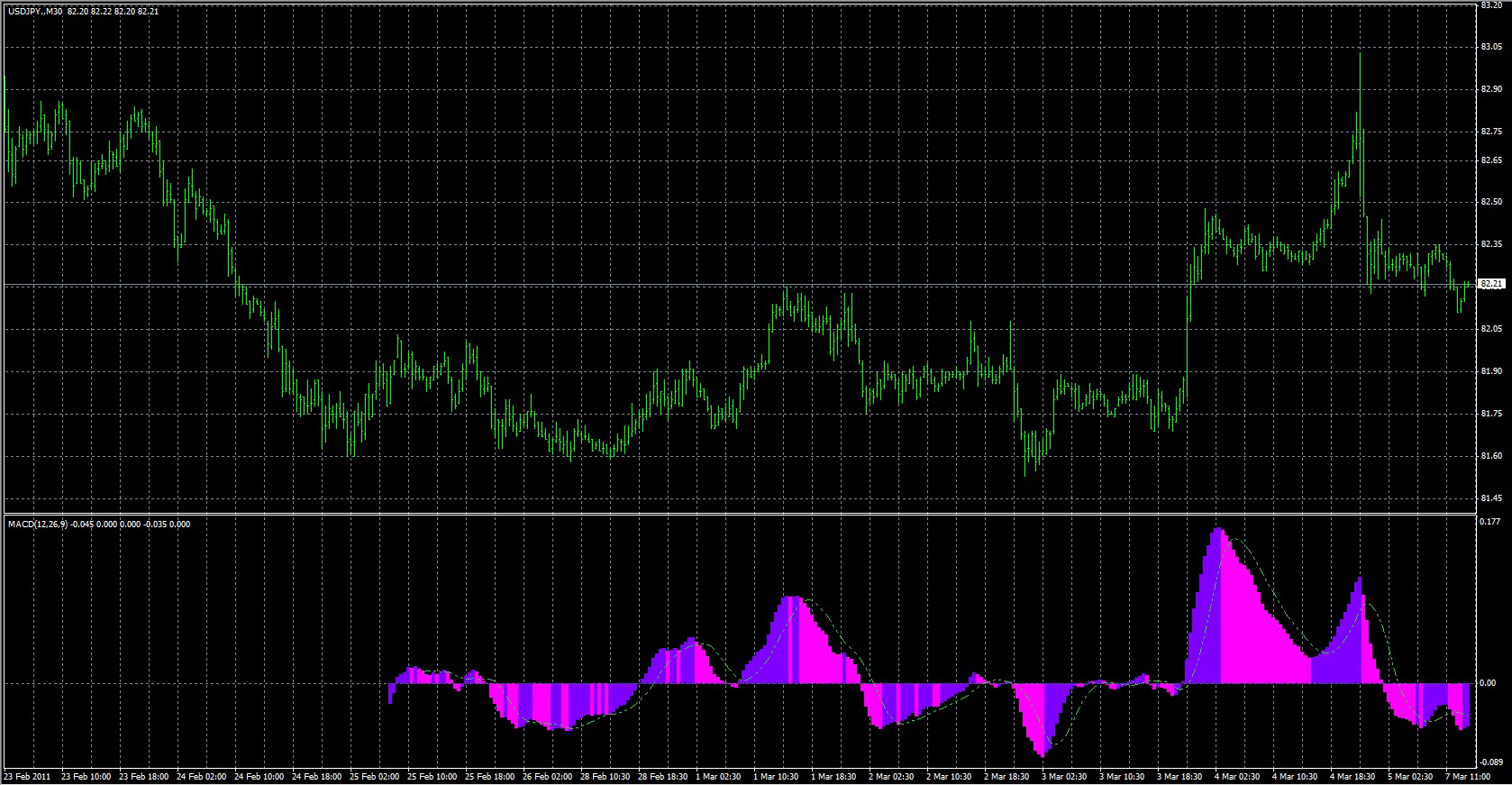Click the 82.50 price axis label
Screen dimensions: 1512x785
1490,202
